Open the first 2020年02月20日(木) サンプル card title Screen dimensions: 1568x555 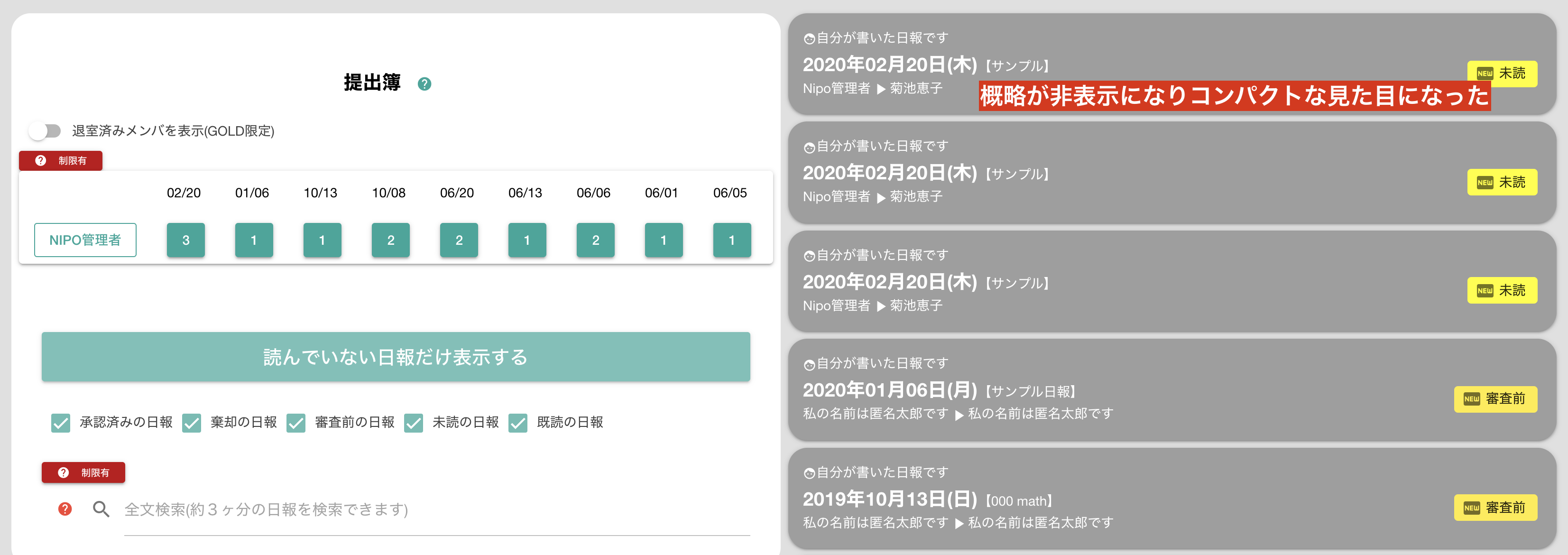(926, 65)
